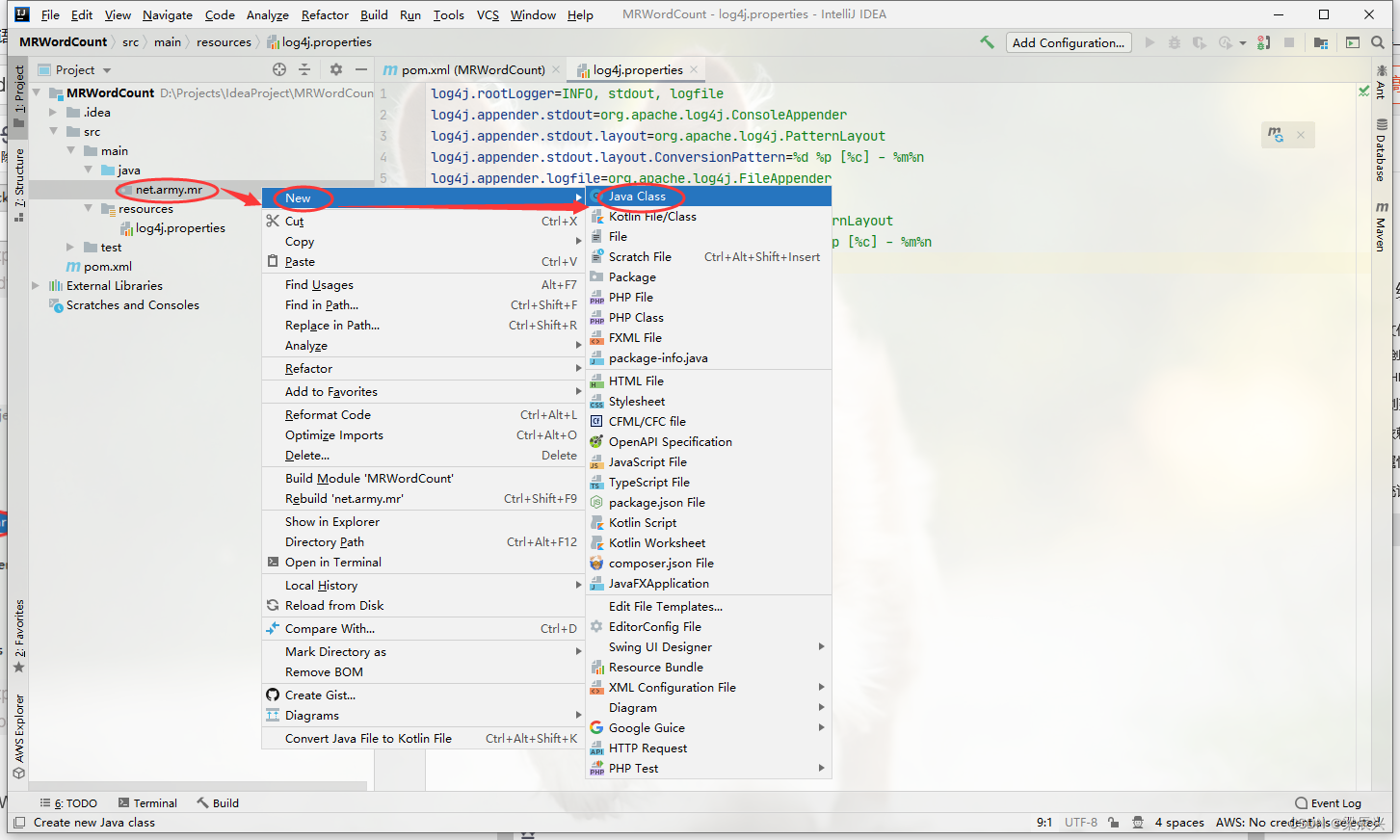Expand the .idea folder node
The image size is (1400, 840).
54,113
